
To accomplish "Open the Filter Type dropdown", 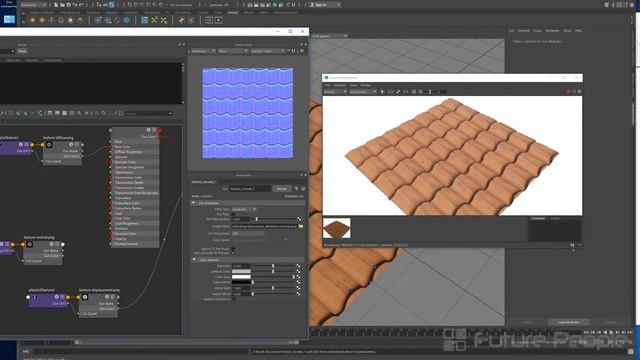I will point(244,209).
